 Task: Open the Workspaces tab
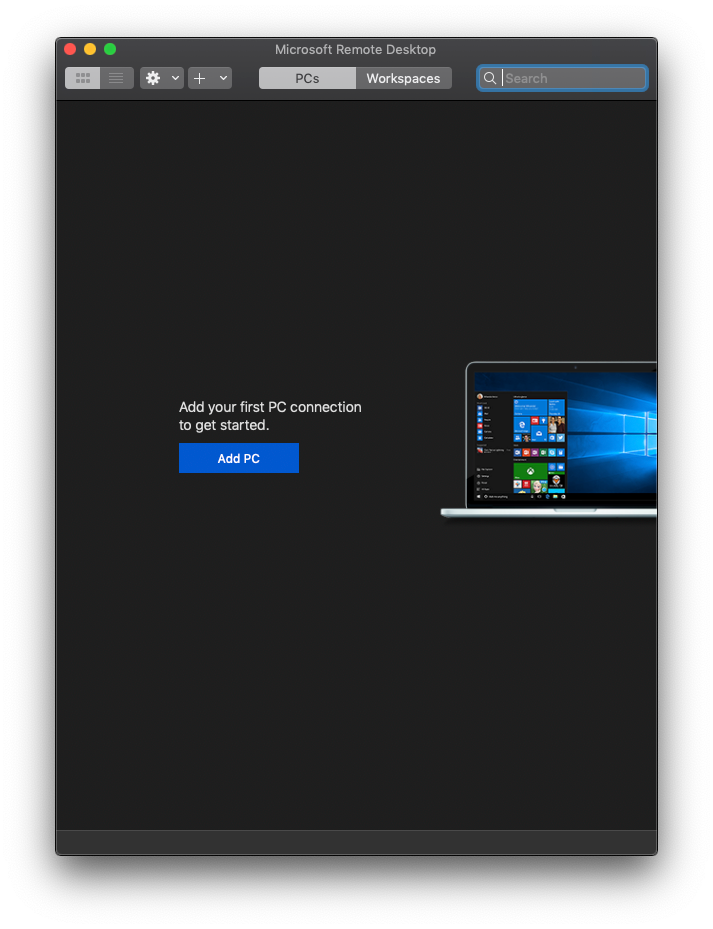point(403,78)
